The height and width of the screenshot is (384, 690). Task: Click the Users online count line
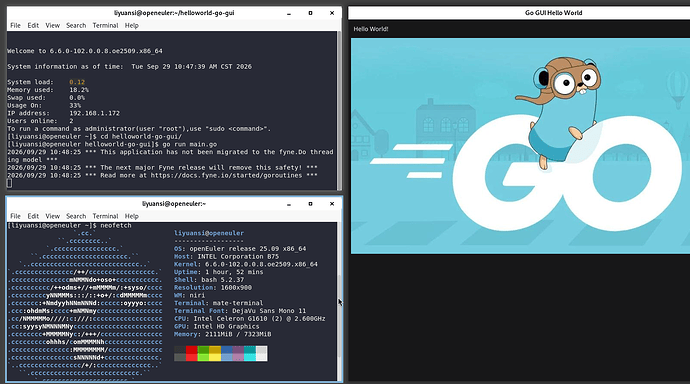coord(40,121)
